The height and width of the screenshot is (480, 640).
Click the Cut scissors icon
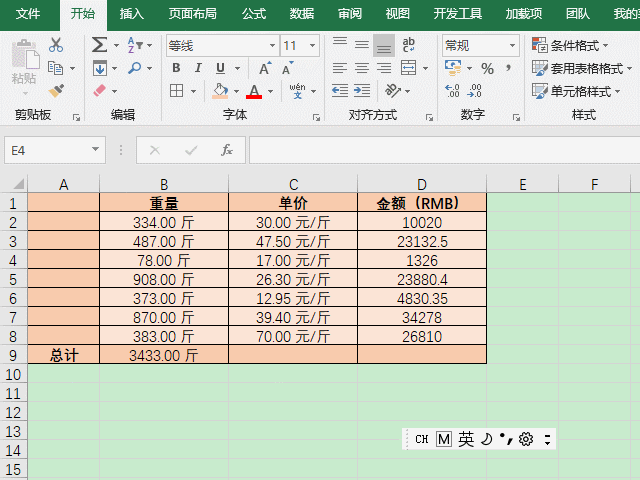(x=56, y=45)
